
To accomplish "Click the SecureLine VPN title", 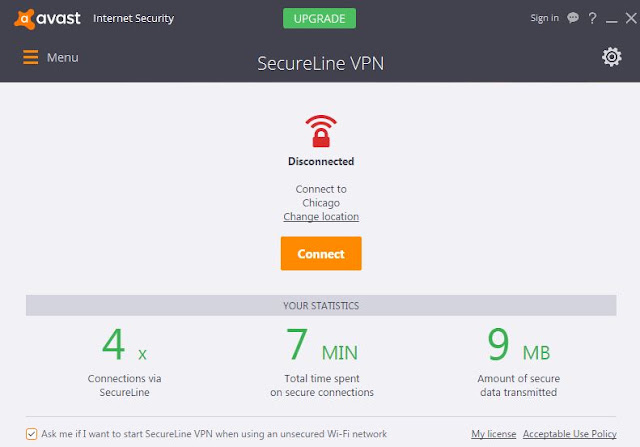I will 320,63.
